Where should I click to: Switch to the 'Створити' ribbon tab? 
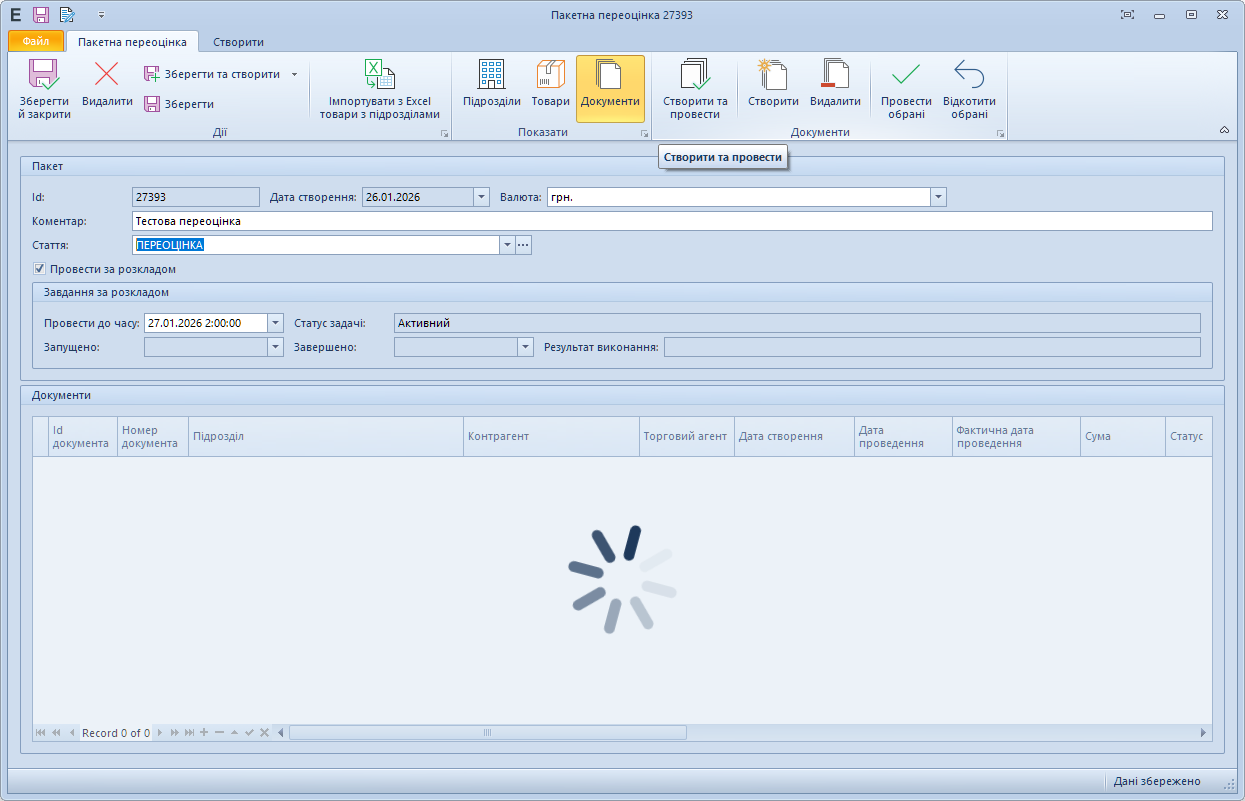click(x=238, y=42)
